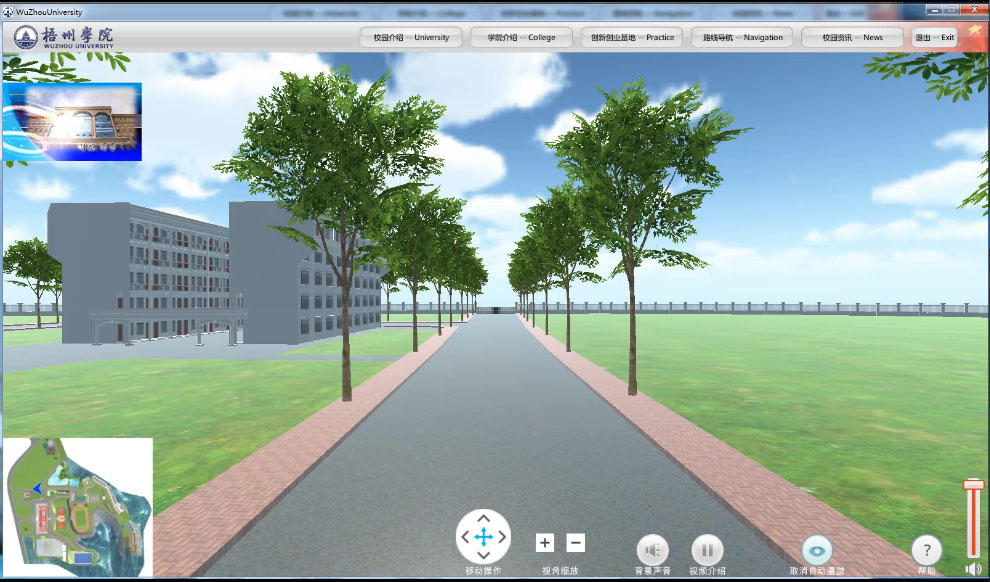Click the Exit button

pos(935,37)
